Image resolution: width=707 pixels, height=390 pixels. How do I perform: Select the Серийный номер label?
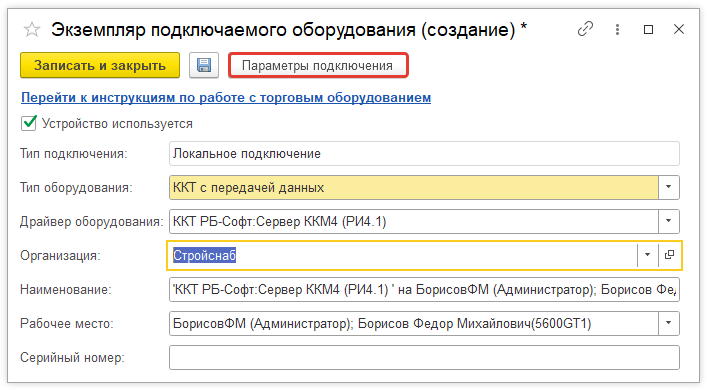(72, 358)
